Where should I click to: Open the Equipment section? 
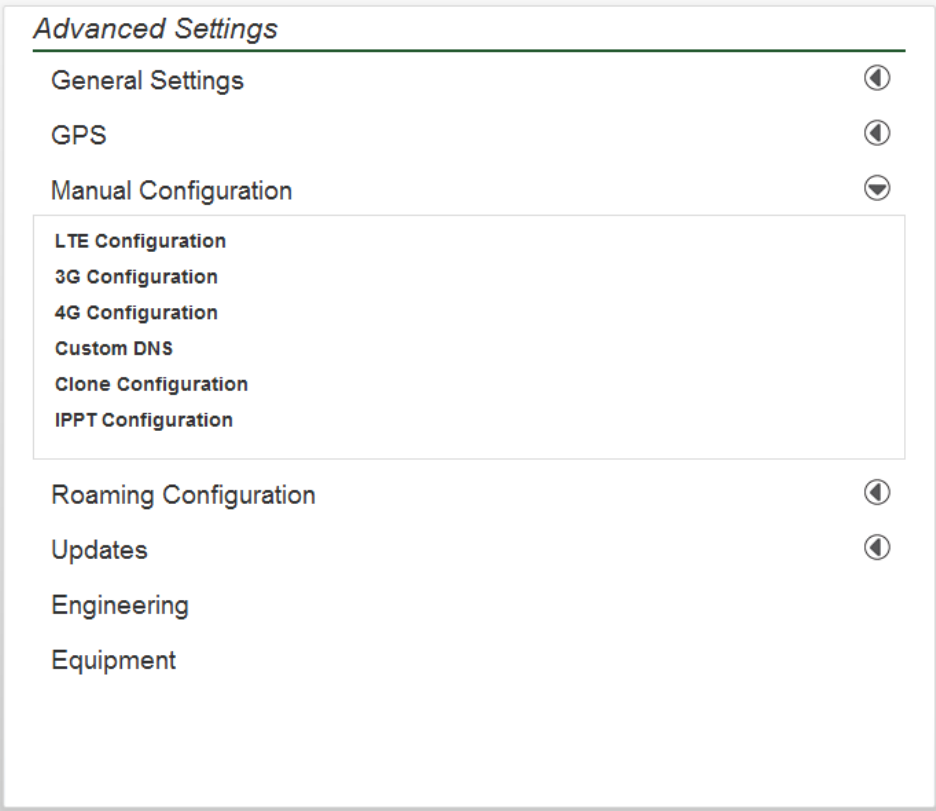tap(113, 660)
